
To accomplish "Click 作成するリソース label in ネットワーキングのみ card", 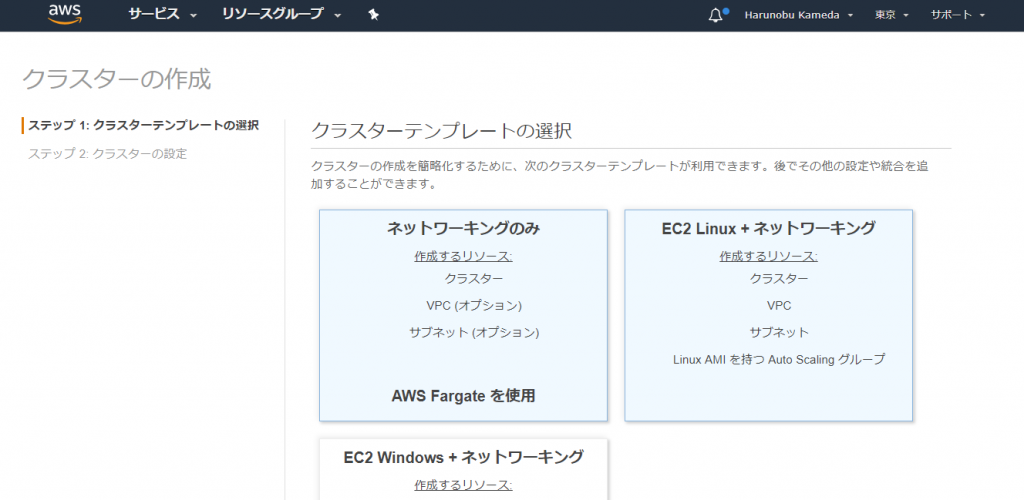I will coord(463,256).
